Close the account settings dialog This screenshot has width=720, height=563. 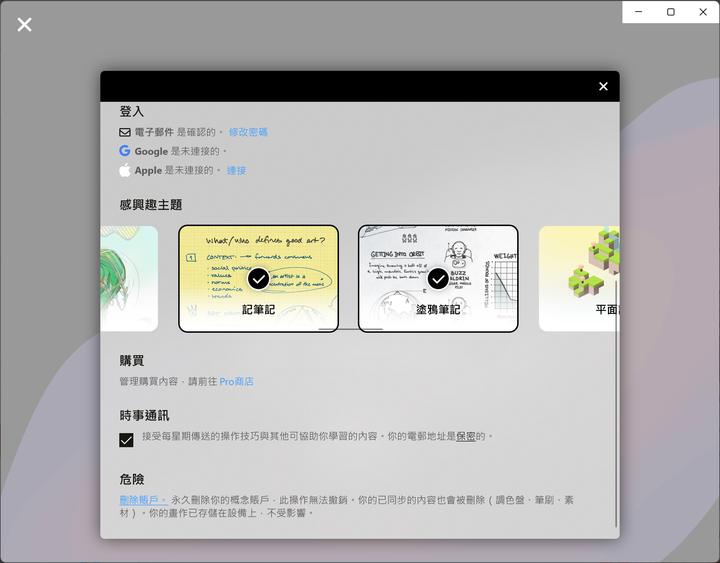tap(603, 86)
